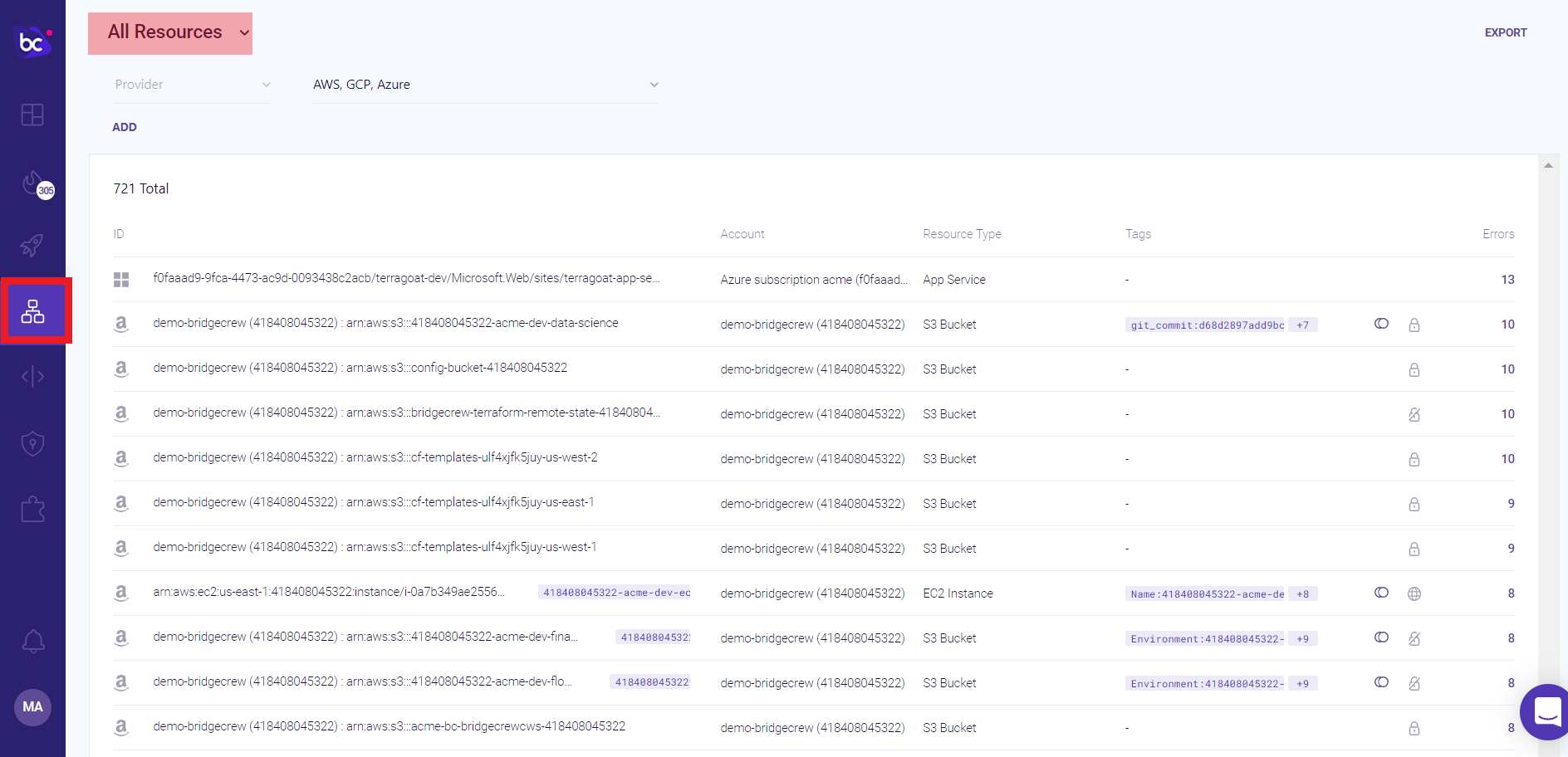The image size is (1568, 757).
Task: Open the puzzle piece integrations icon
Action: (32, 509)
